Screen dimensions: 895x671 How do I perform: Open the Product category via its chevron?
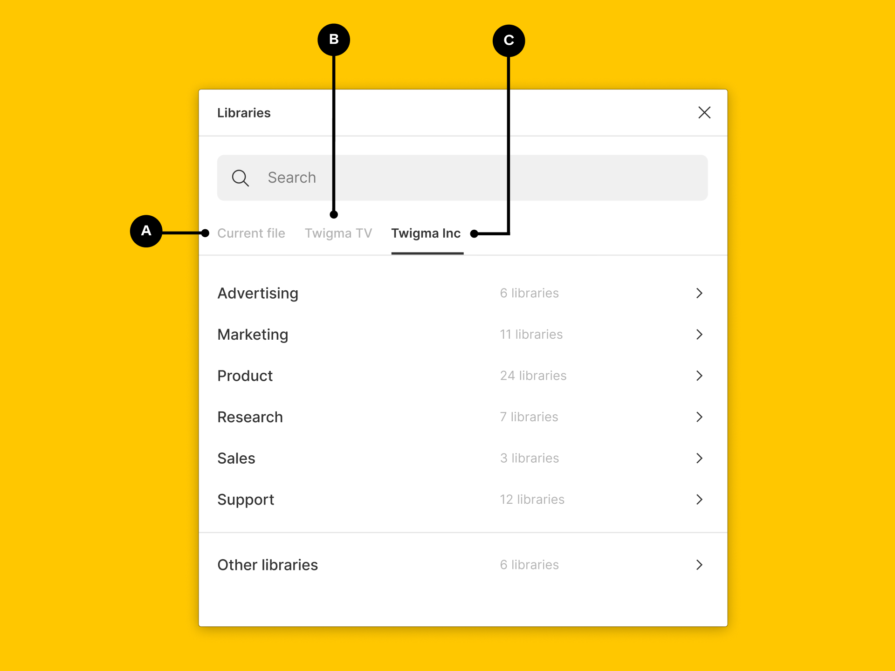coord(699,375)
